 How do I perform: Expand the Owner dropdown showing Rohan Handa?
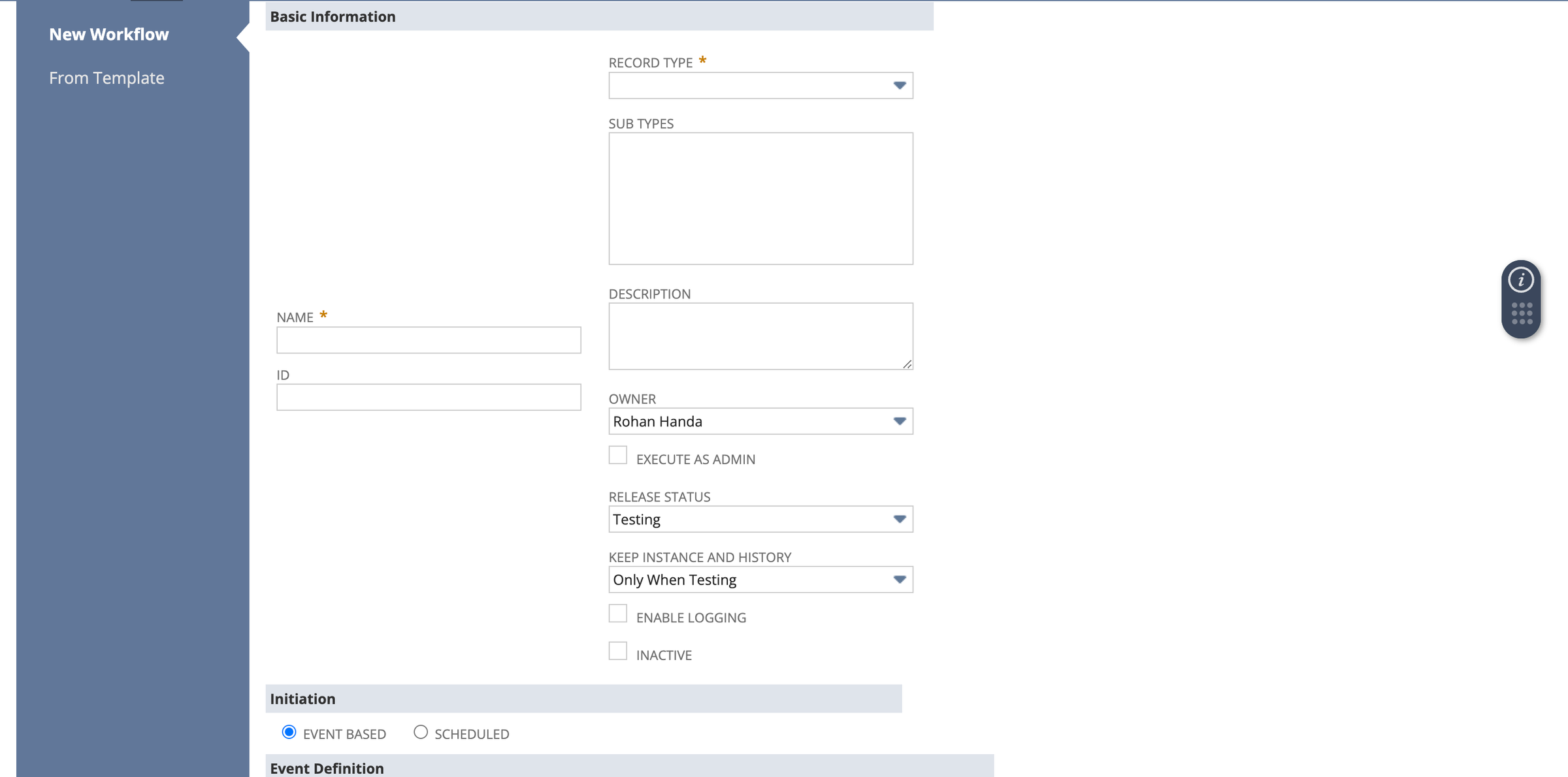coord(899,421)
